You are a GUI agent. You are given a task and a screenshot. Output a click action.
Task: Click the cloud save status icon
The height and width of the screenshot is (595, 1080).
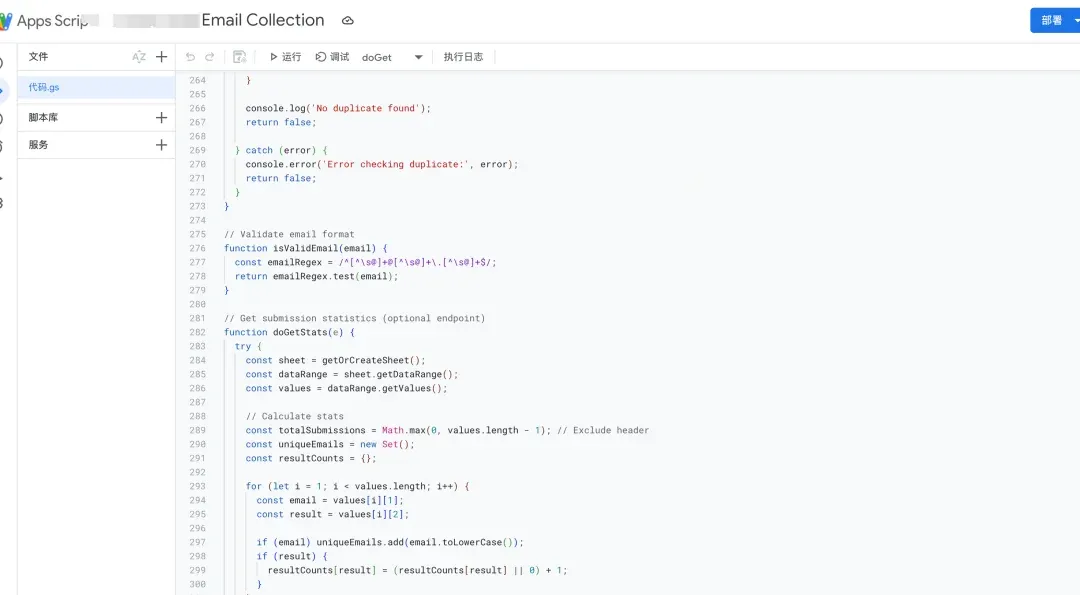348,21
